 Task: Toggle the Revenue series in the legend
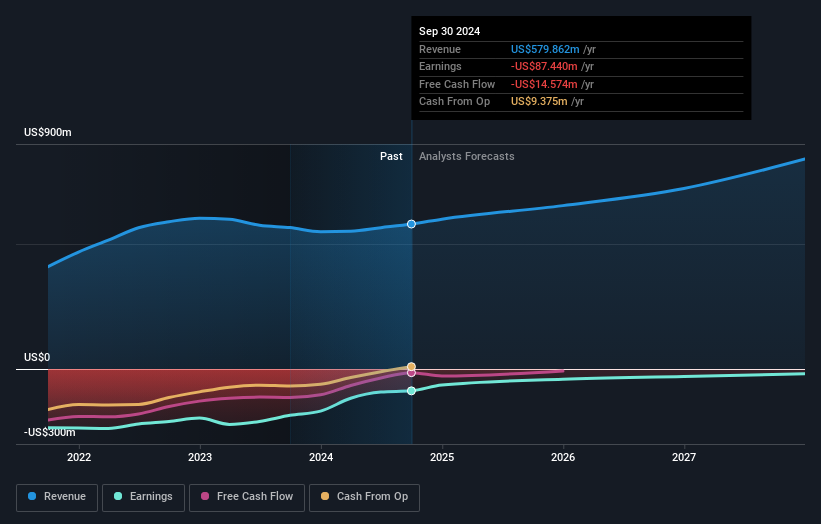57,497
